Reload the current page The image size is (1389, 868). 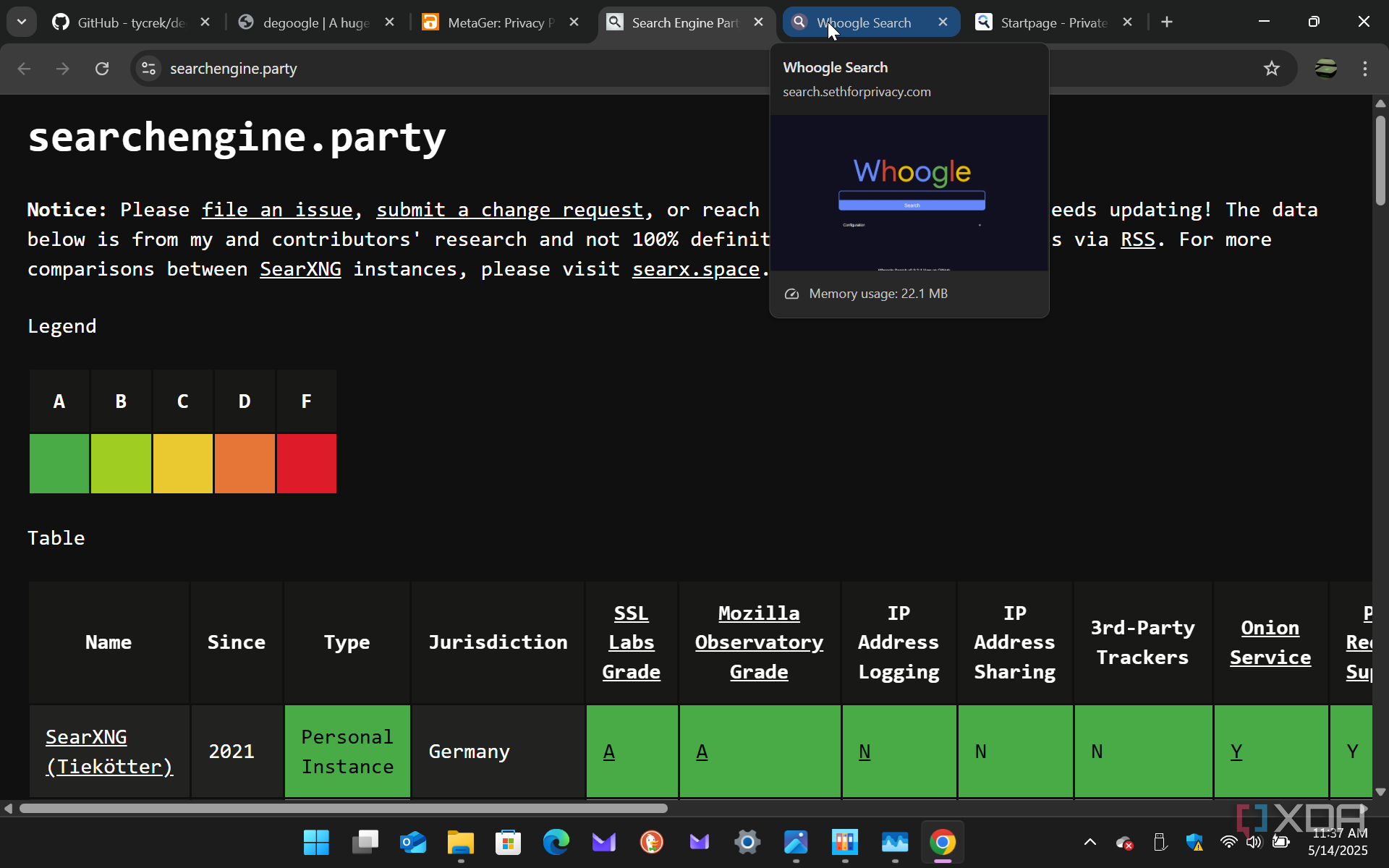[102, 69]
